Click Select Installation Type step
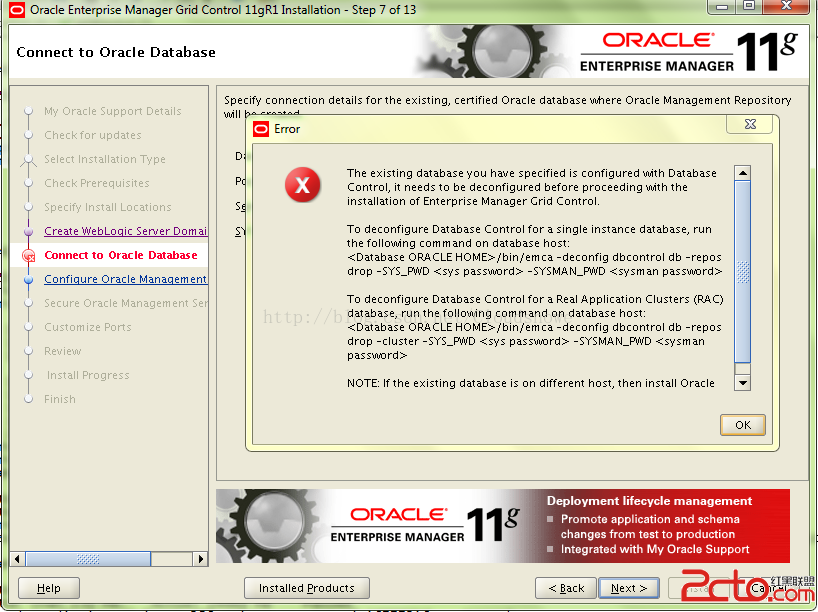 [x=105, y=159]
